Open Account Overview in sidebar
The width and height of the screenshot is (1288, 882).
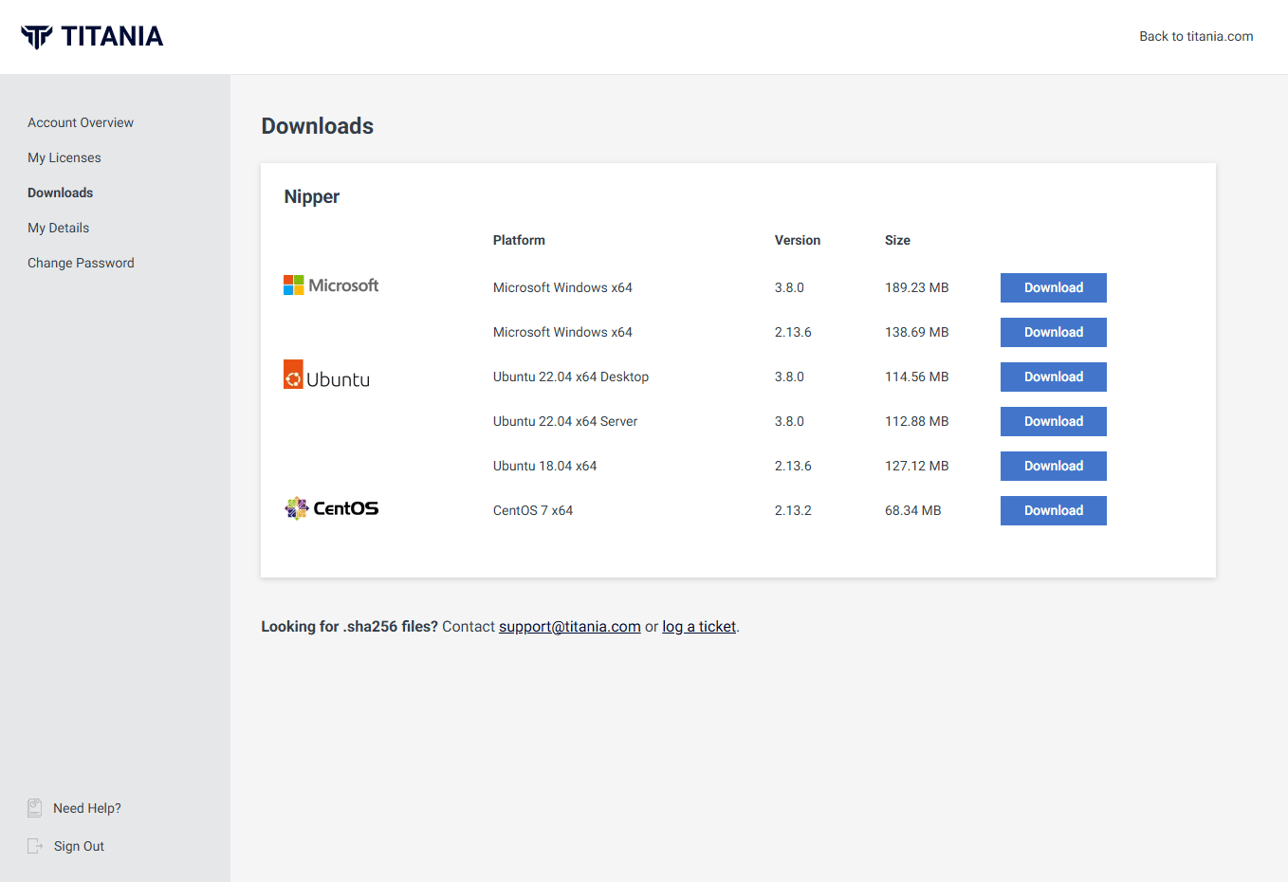click(x=81, y=123)
